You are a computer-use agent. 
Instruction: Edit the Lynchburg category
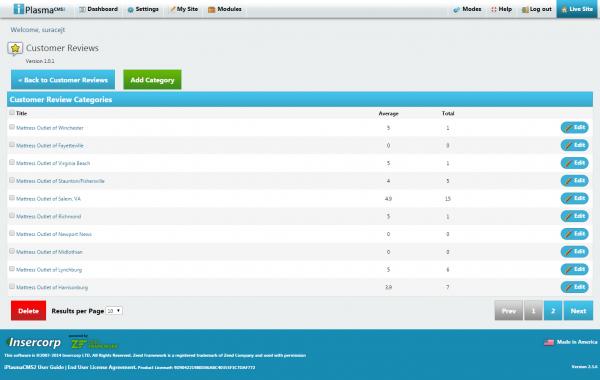click(574, 269)
